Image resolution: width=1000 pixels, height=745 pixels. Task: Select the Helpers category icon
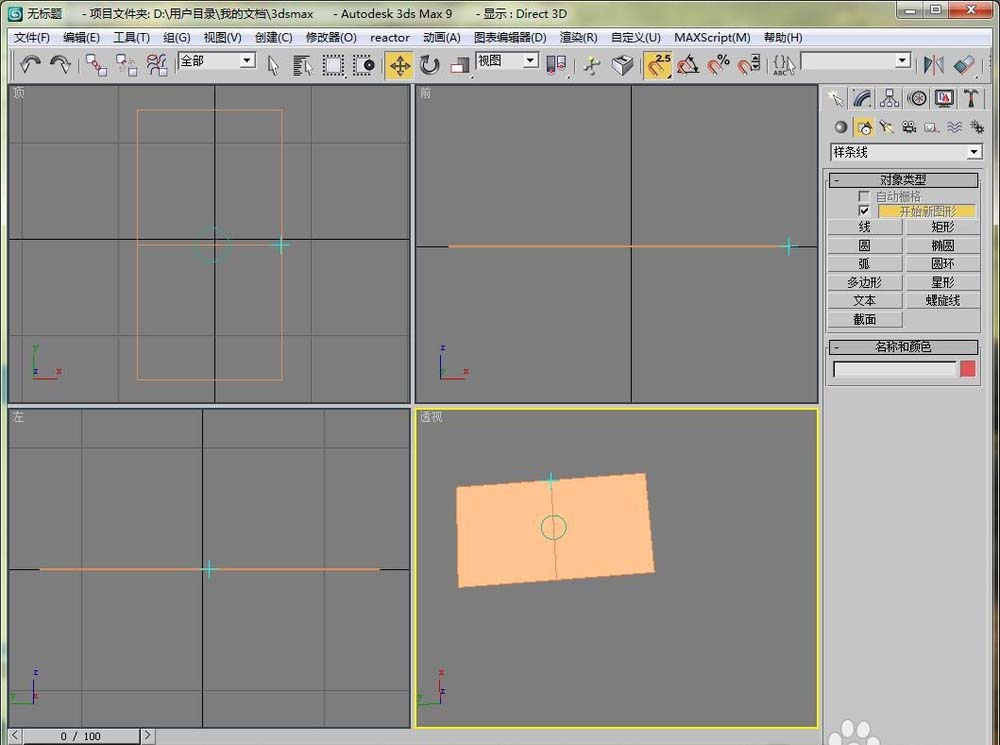[x=932, y=127]
